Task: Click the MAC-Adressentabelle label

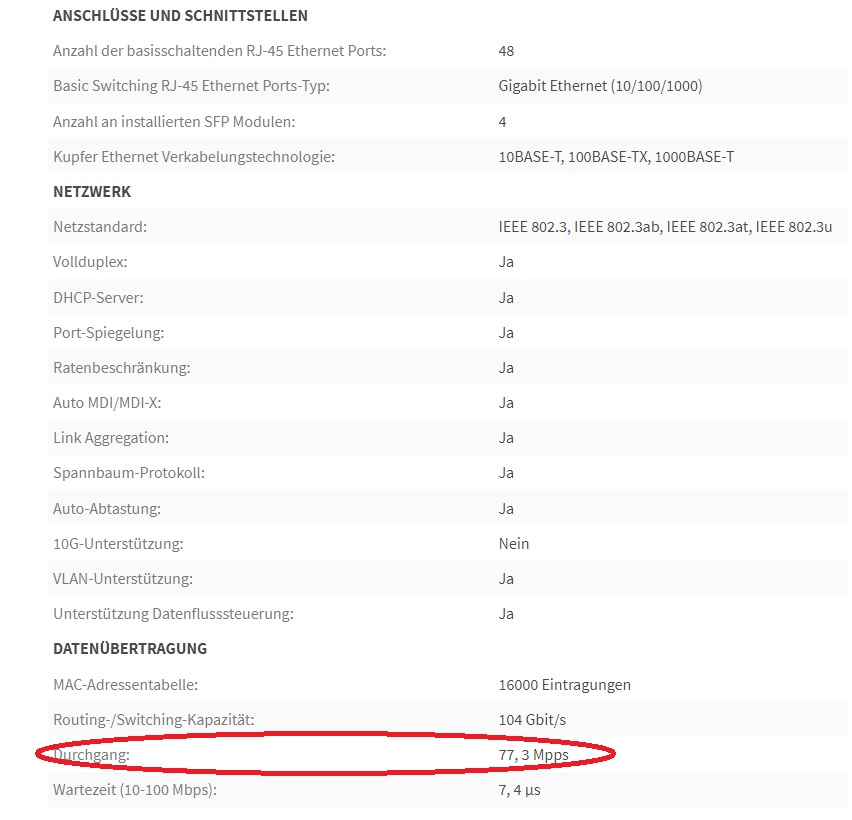Action: 126,685
